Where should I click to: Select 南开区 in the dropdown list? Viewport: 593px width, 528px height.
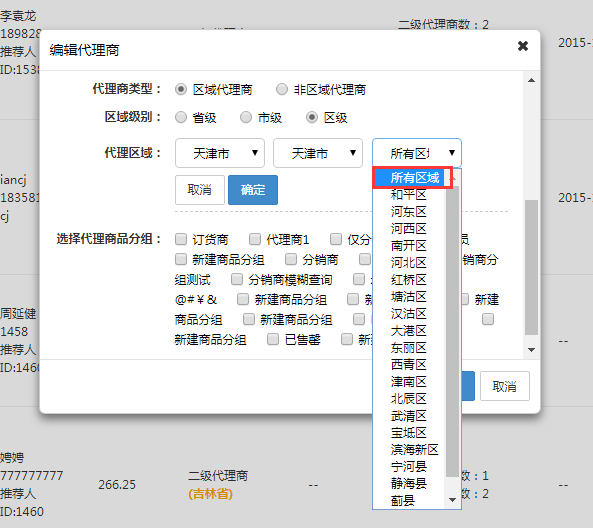point(408,245)
